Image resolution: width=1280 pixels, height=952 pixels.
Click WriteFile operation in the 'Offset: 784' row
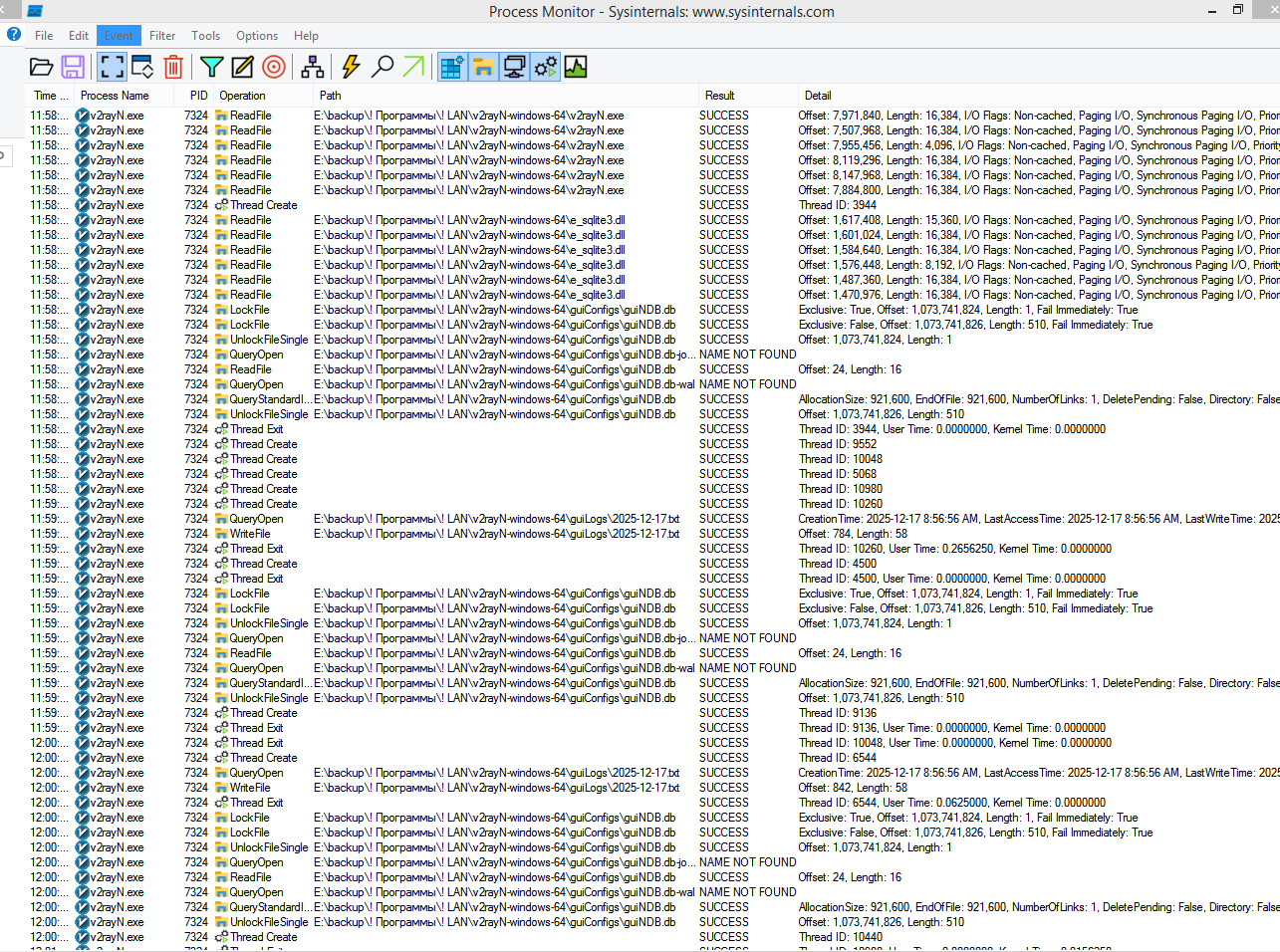coord(250,534)
